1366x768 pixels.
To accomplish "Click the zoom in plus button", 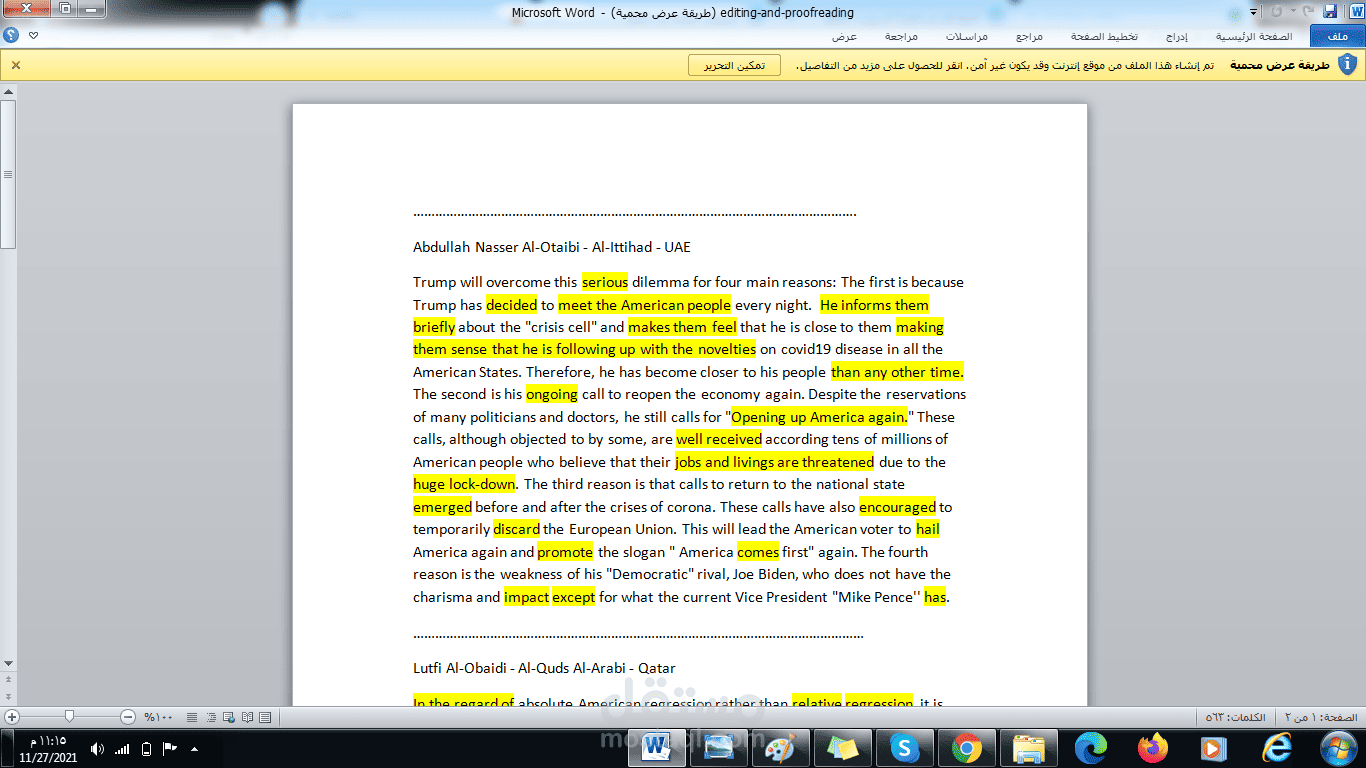I will (x=12, y=717).
